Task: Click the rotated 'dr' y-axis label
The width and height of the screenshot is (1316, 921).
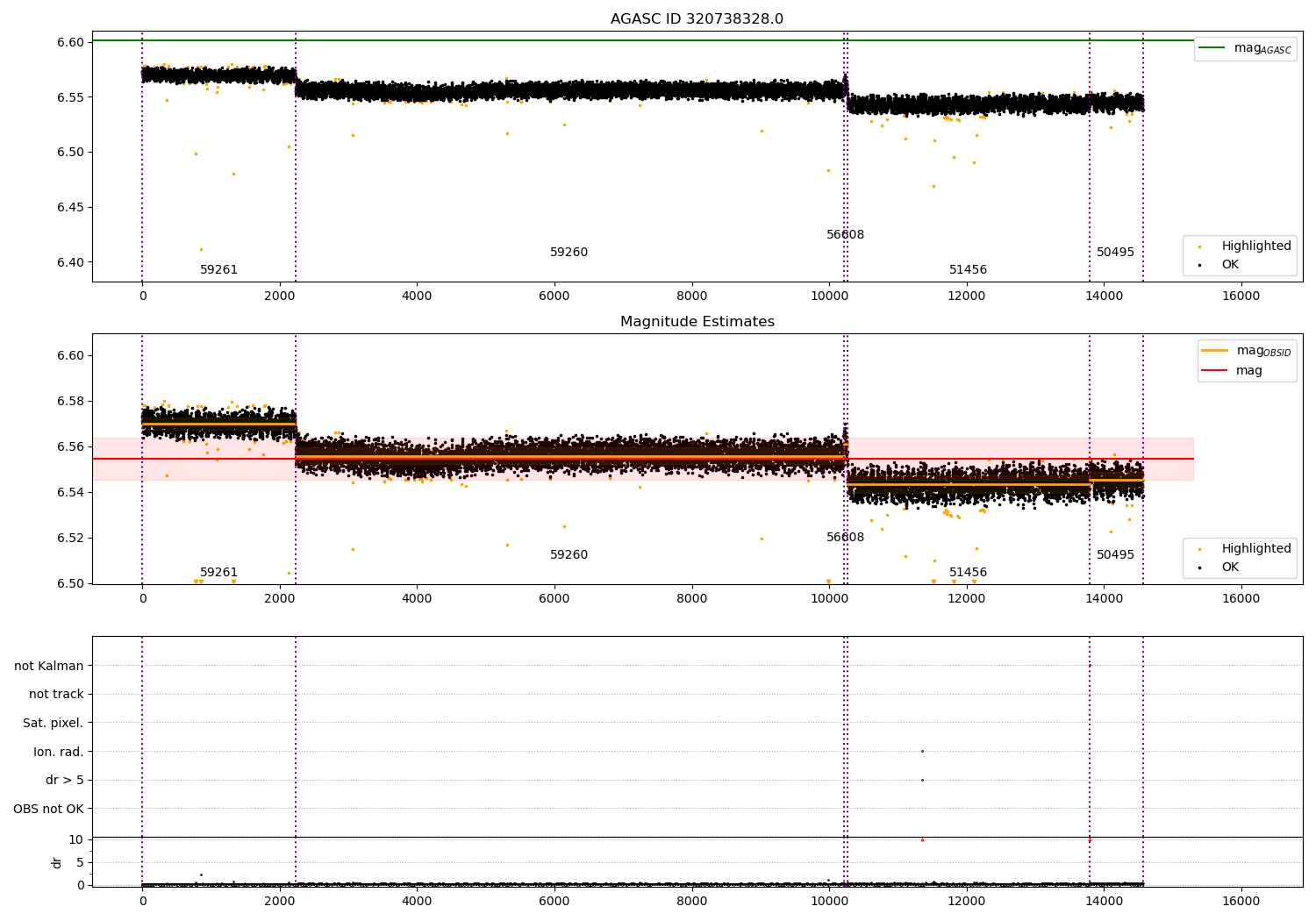Action: [57, 862]
